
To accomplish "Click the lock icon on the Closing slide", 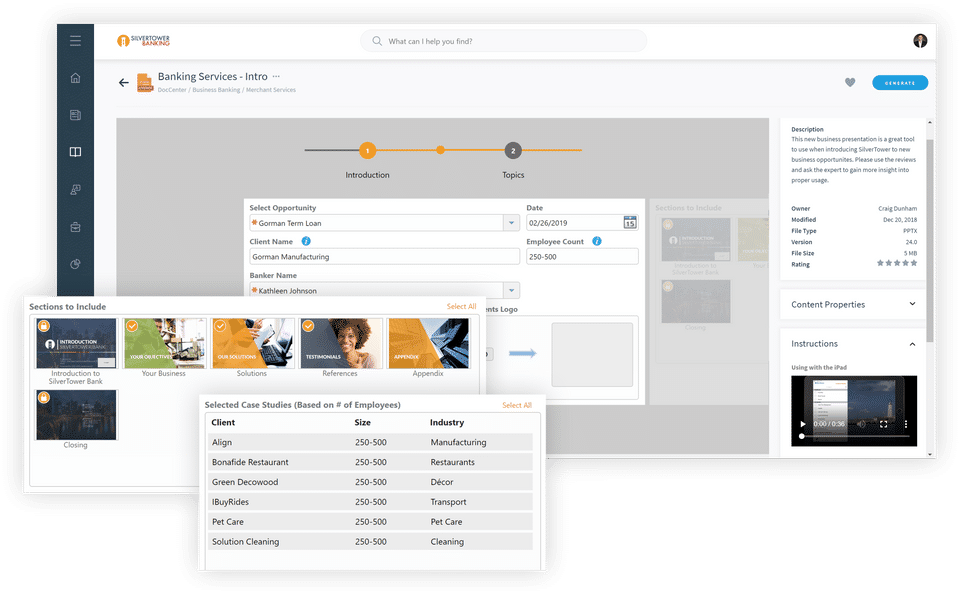I will (x=44, y=398).
